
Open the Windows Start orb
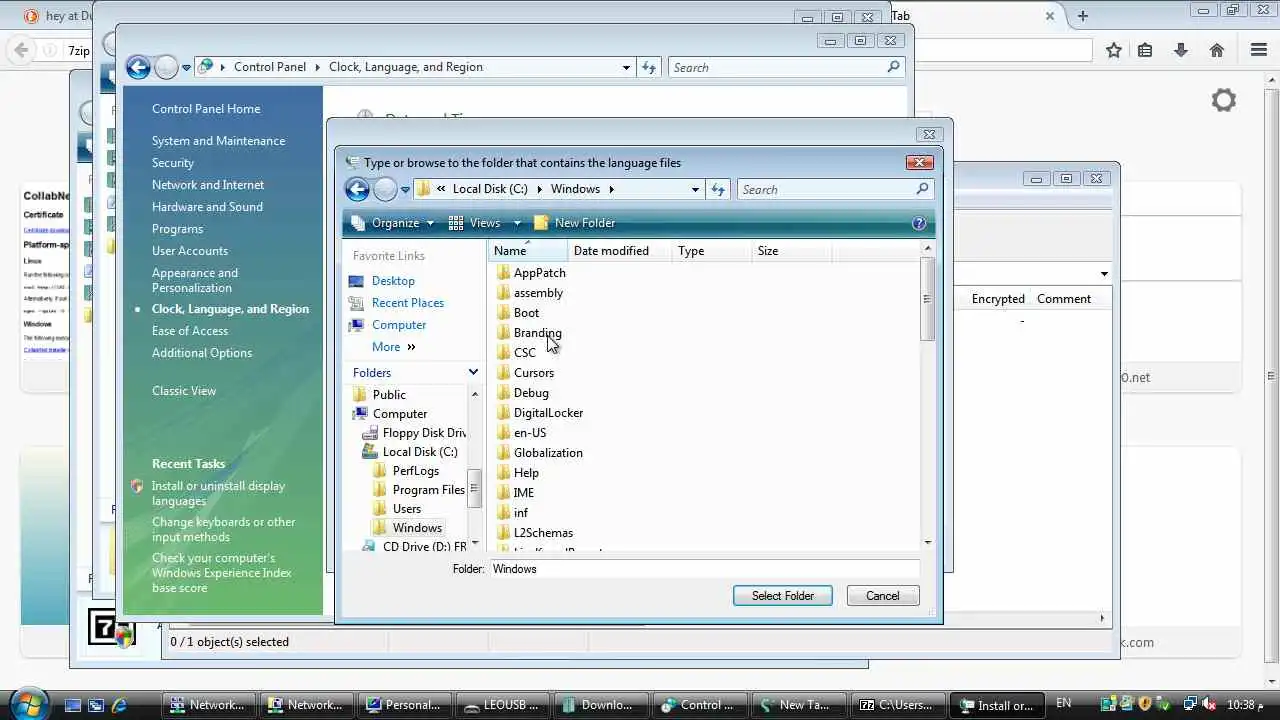[27, 703]
